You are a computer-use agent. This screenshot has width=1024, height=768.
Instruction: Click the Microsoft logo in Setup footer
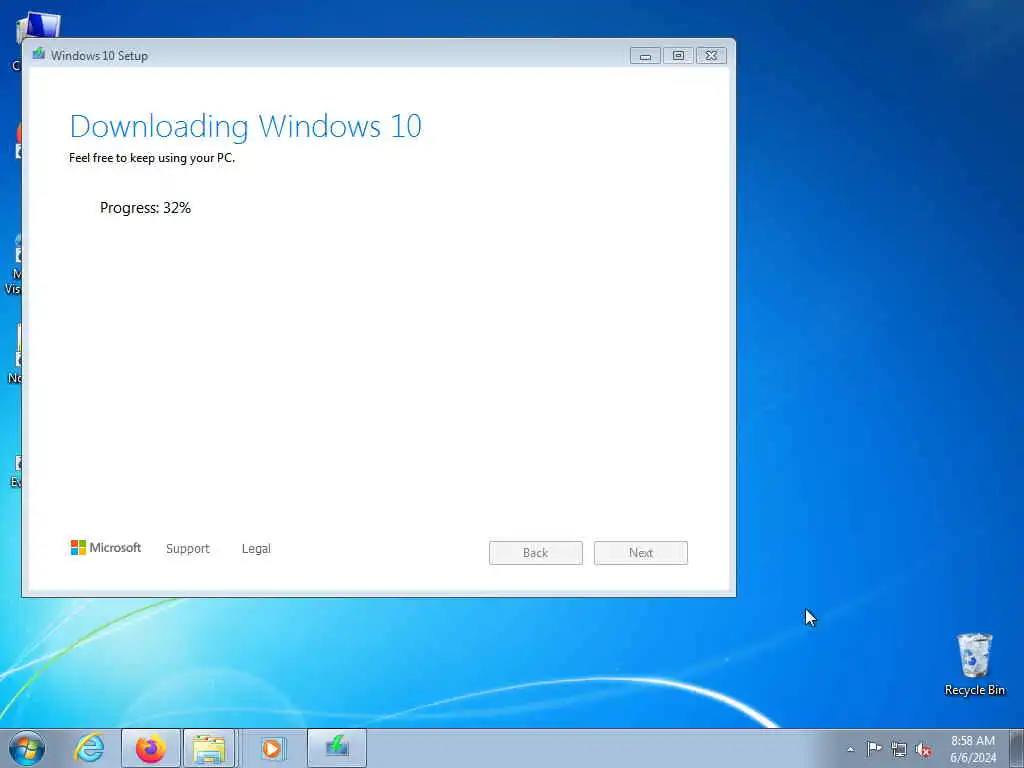[x=106, y=547]
